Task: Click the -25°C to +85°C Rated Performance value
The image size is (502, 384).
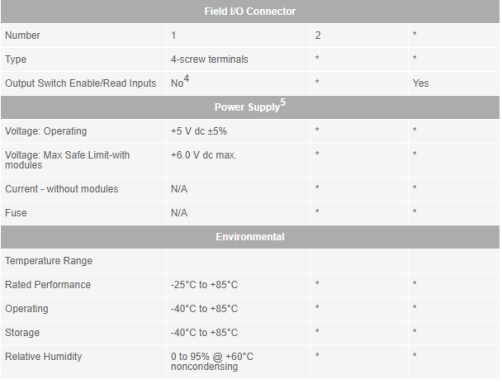Action: coord(204,285)
